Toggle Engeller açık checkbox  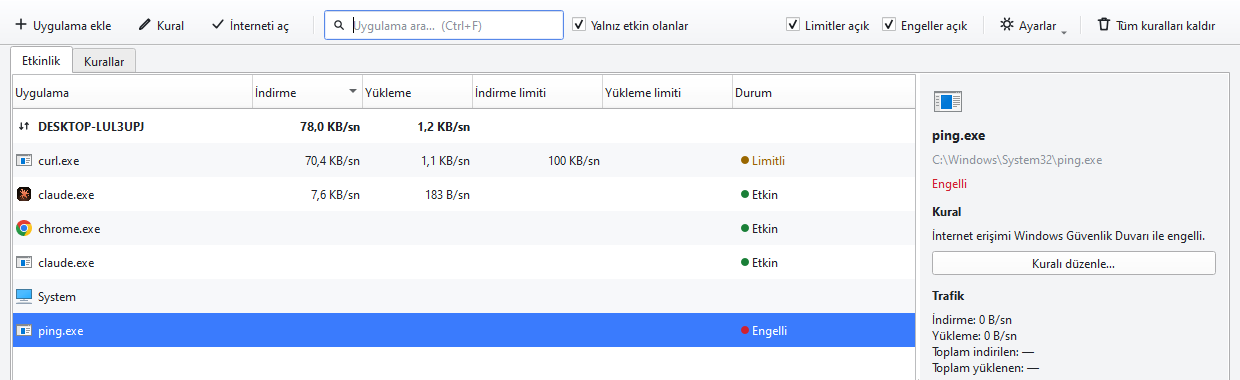[x=889, y=25]
